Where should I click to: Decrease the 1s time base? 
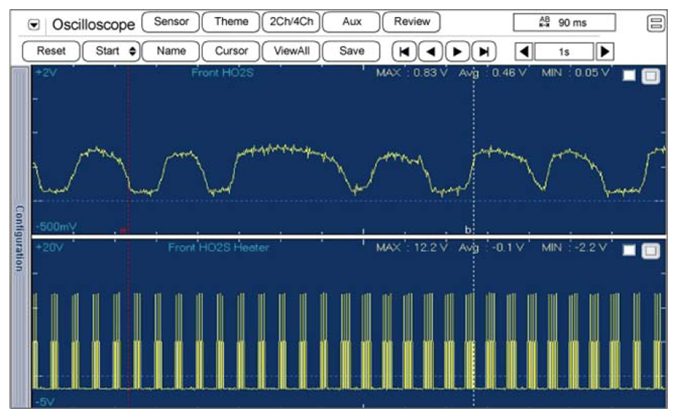pyautogui.click(x=523, y=50)
